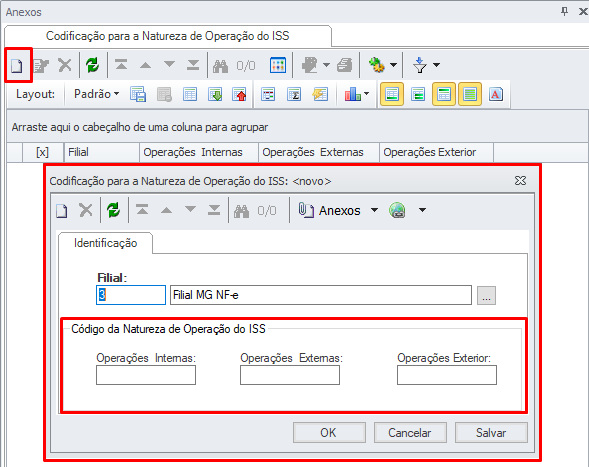Click New icon in dialog toolbar

[x=62, y=211]
